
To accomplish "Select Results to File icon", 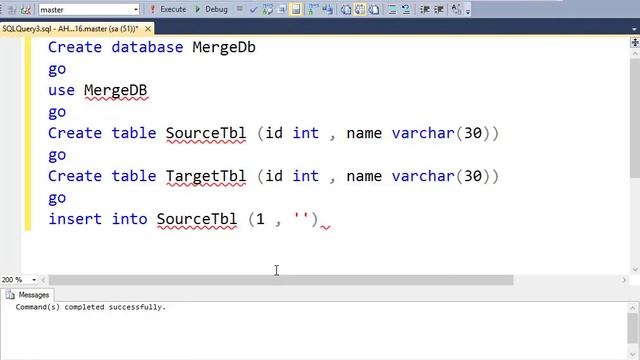I will coord(374,9).
